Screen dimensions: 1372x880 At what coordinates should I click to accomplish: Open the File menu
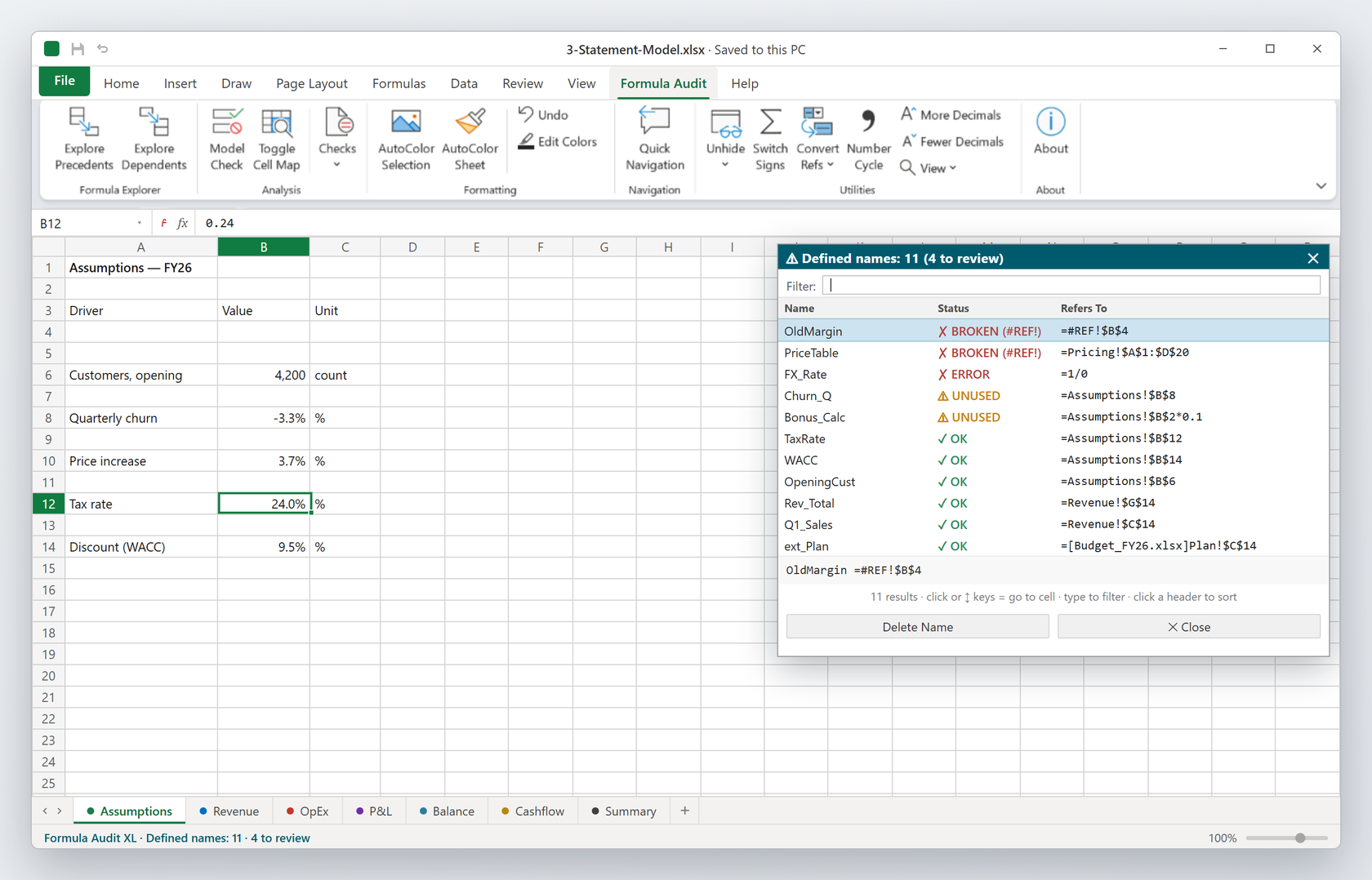(x=65, y=81)
